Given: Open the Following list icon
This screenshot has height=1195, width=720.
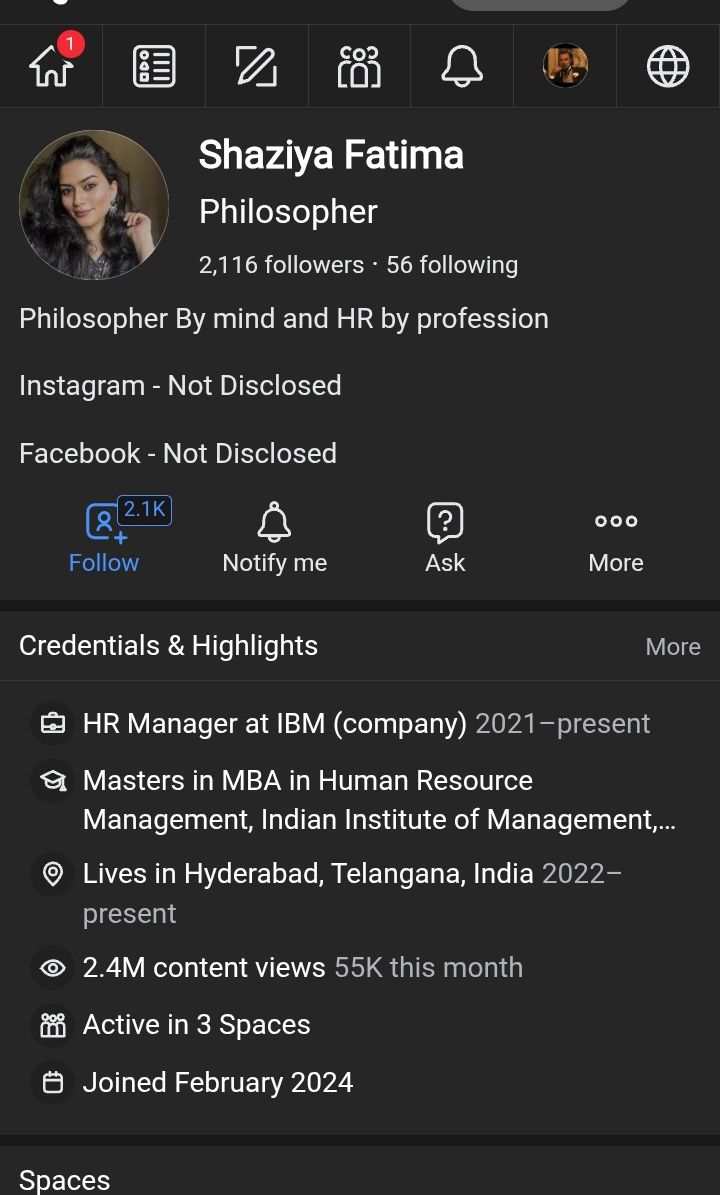Looking at the screenshot, I should pyautogui.click(x=154, y=66).
